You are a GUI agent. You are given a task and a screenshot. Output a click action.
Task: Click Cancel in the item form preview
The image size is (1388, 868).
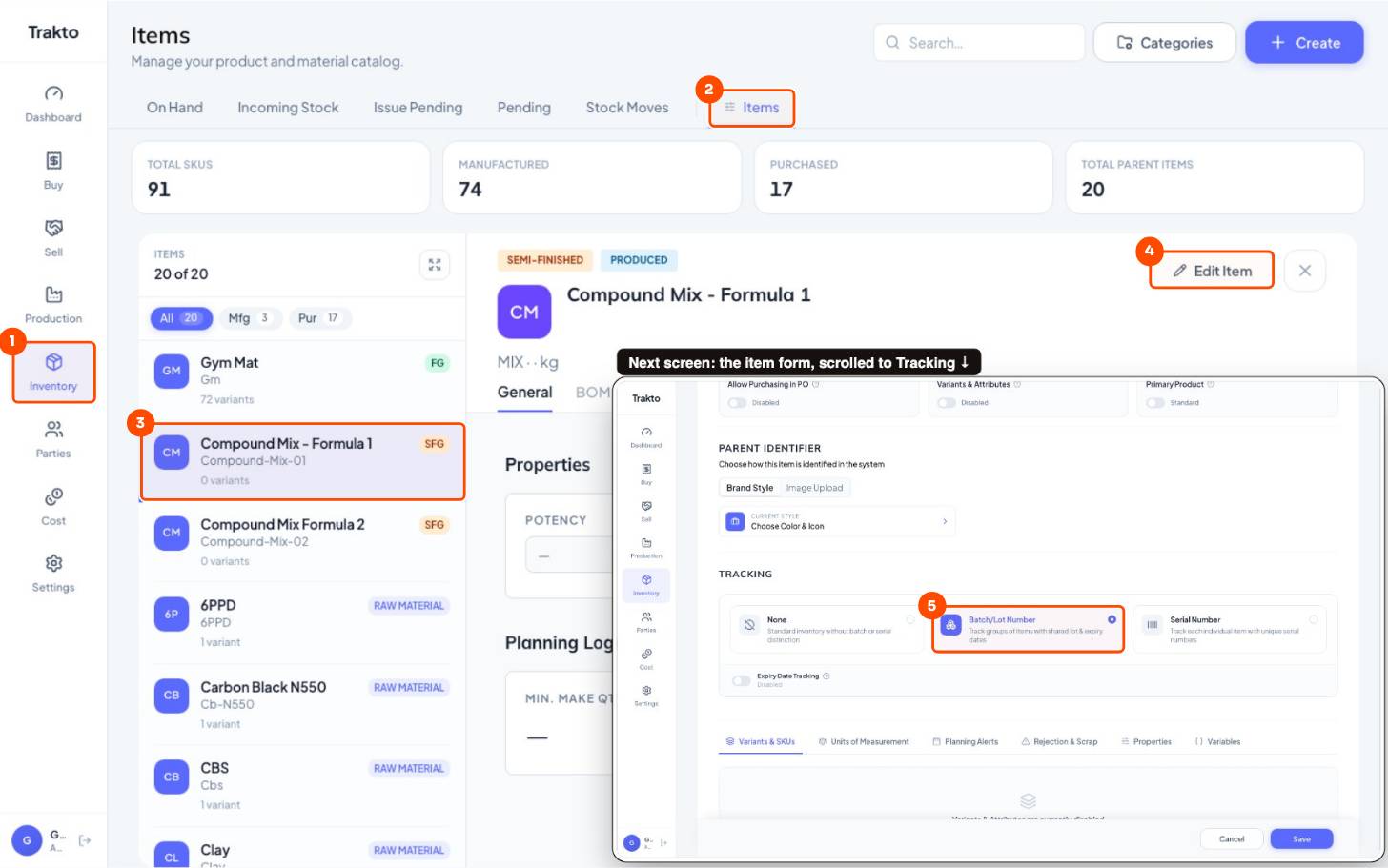click(x=1232, y=838)
